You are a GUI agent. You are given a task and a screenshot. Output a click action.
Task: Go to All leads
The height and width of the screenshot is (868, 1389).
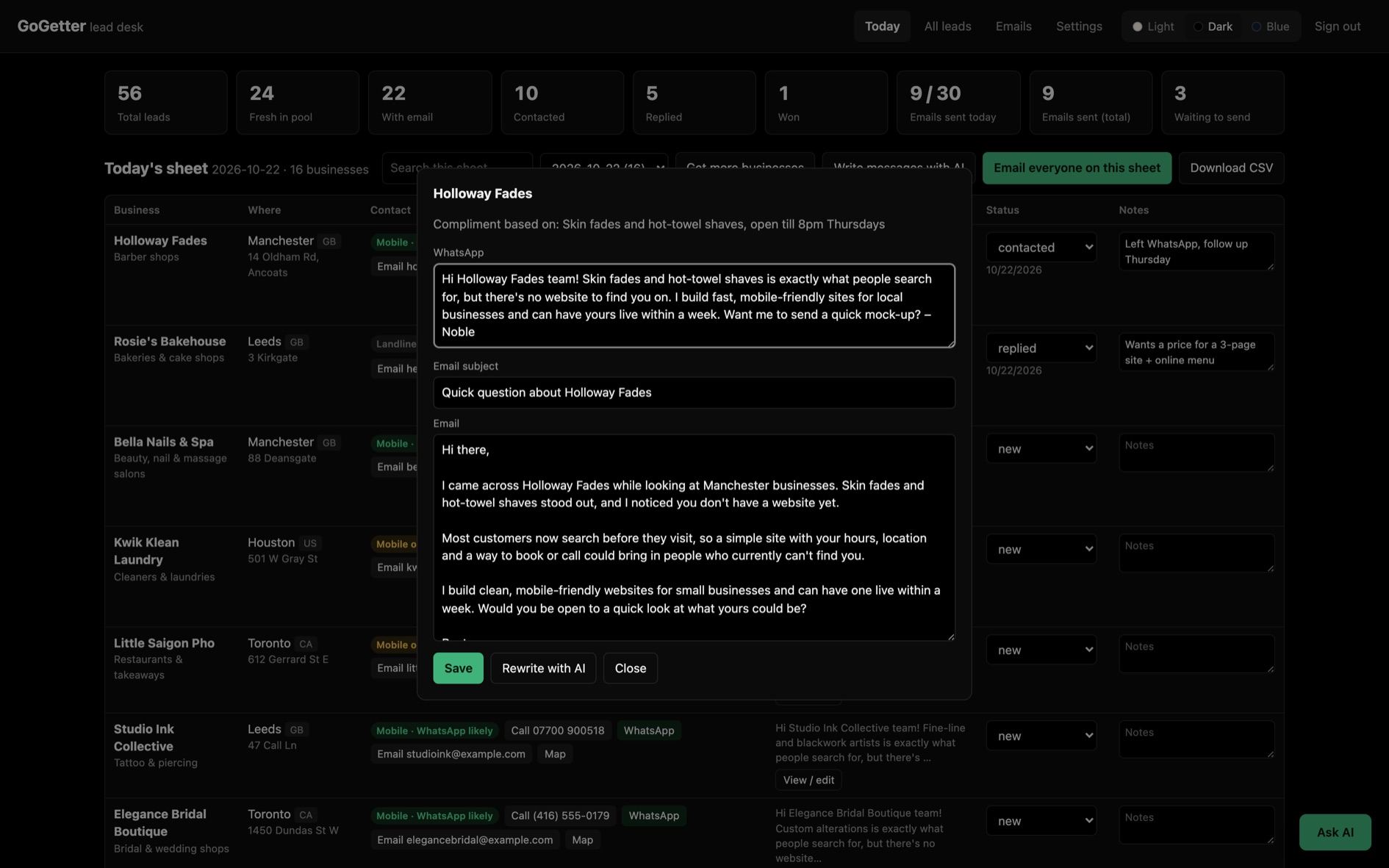point(947,26)
